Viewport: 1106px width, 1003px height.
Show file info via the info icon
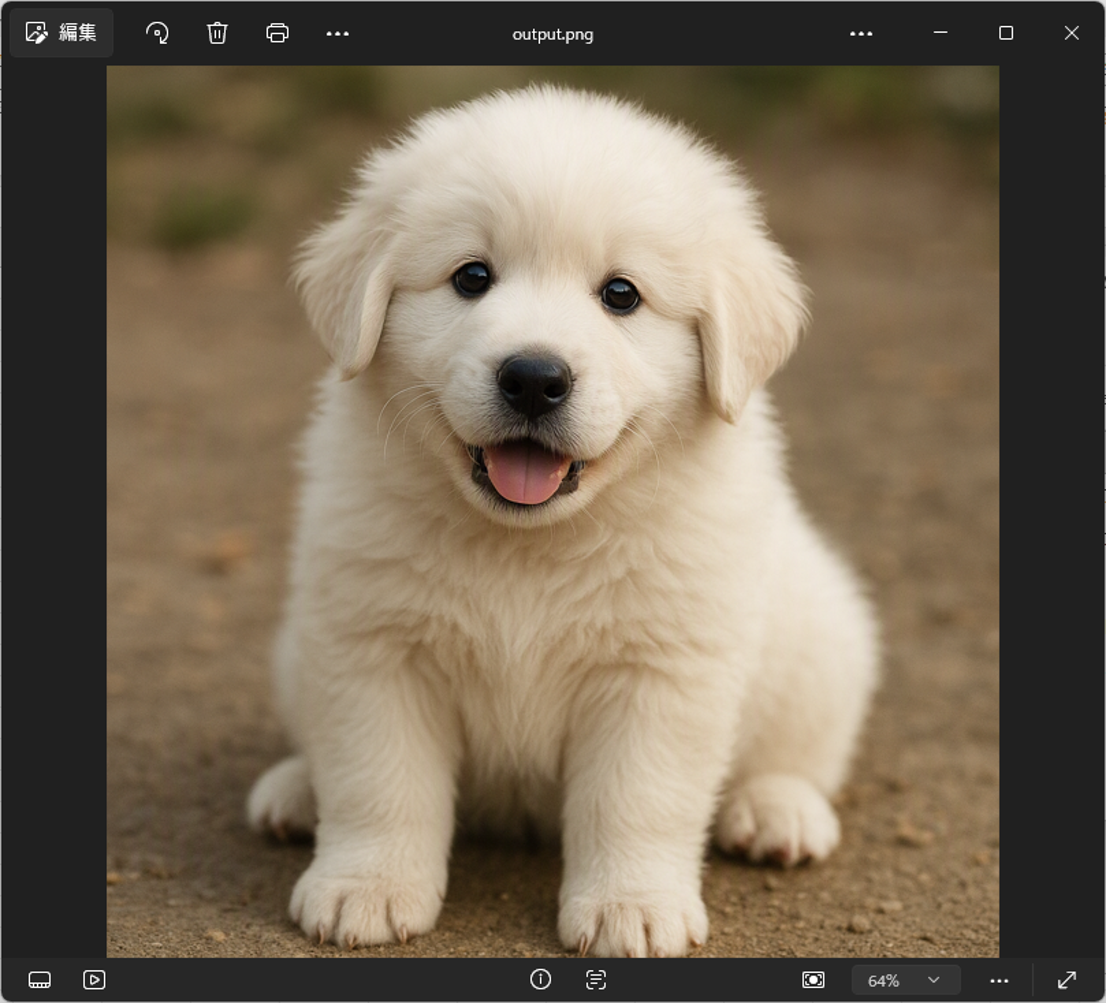540,979
